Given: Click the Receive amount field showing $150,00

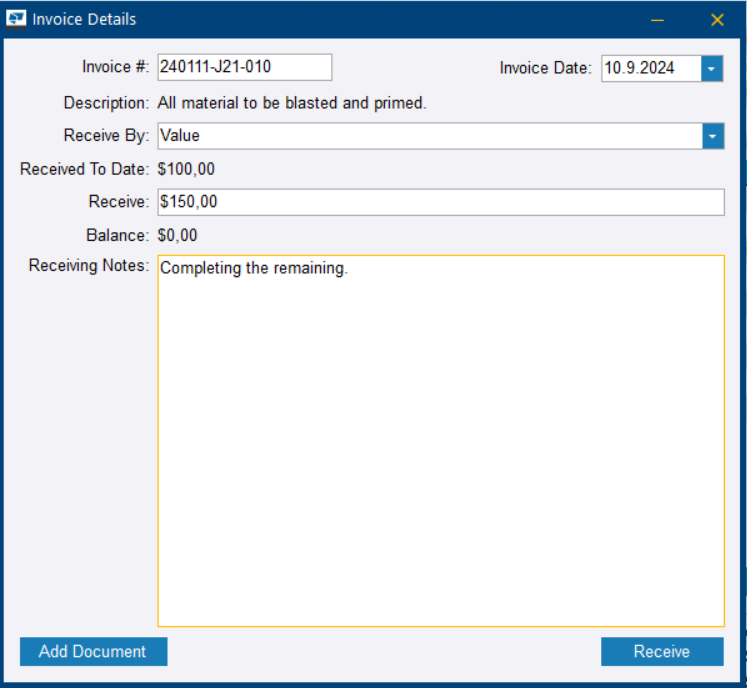Looking at the screenshot, I should point(441,202).
